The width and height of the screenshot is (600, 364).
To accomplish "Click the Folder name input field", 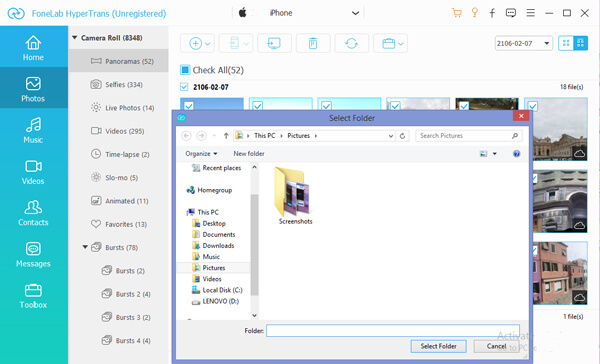I will click(393, 331).
